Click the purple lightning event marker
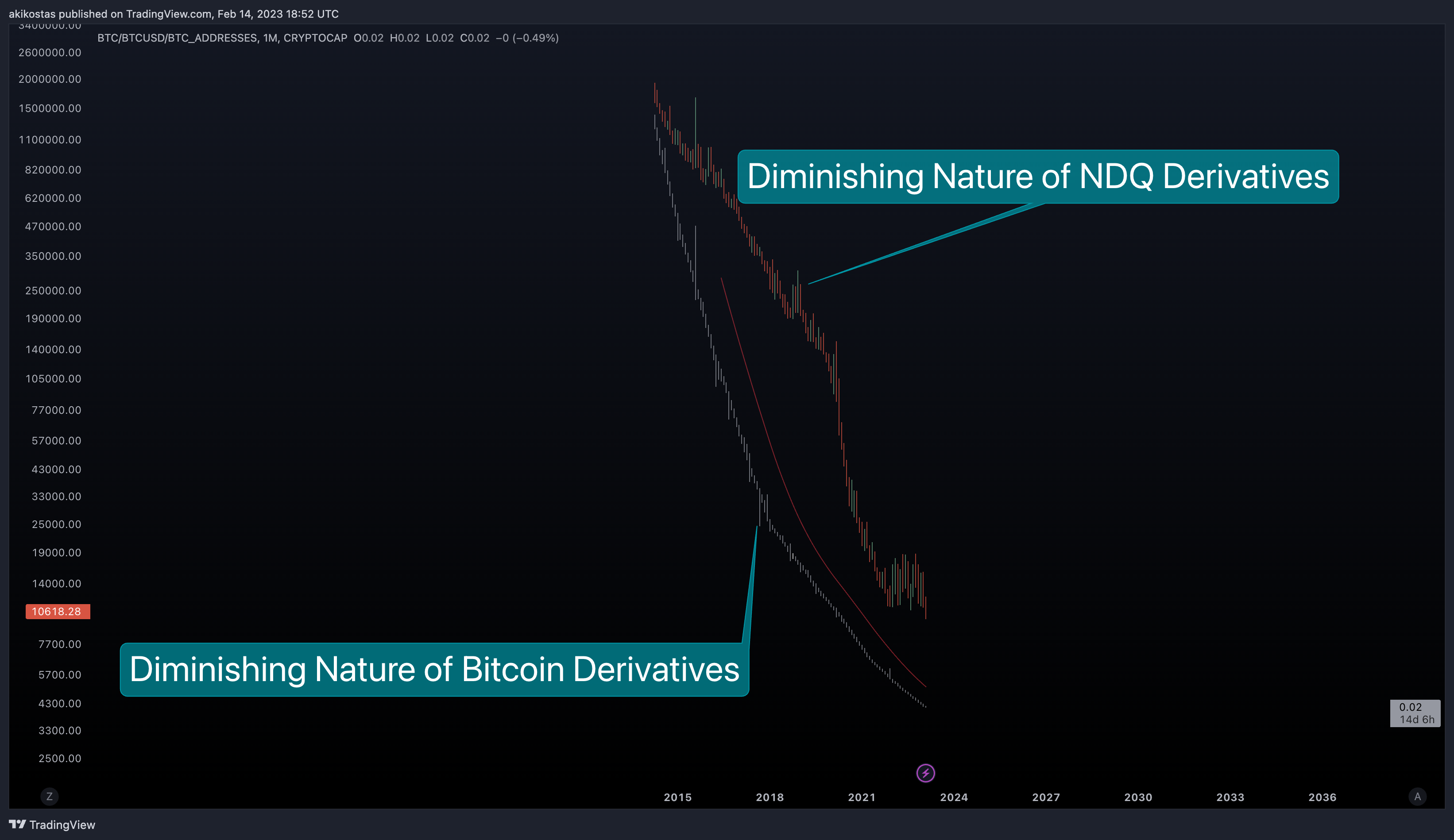The image size is (1454, 840). tap(925, 773)
